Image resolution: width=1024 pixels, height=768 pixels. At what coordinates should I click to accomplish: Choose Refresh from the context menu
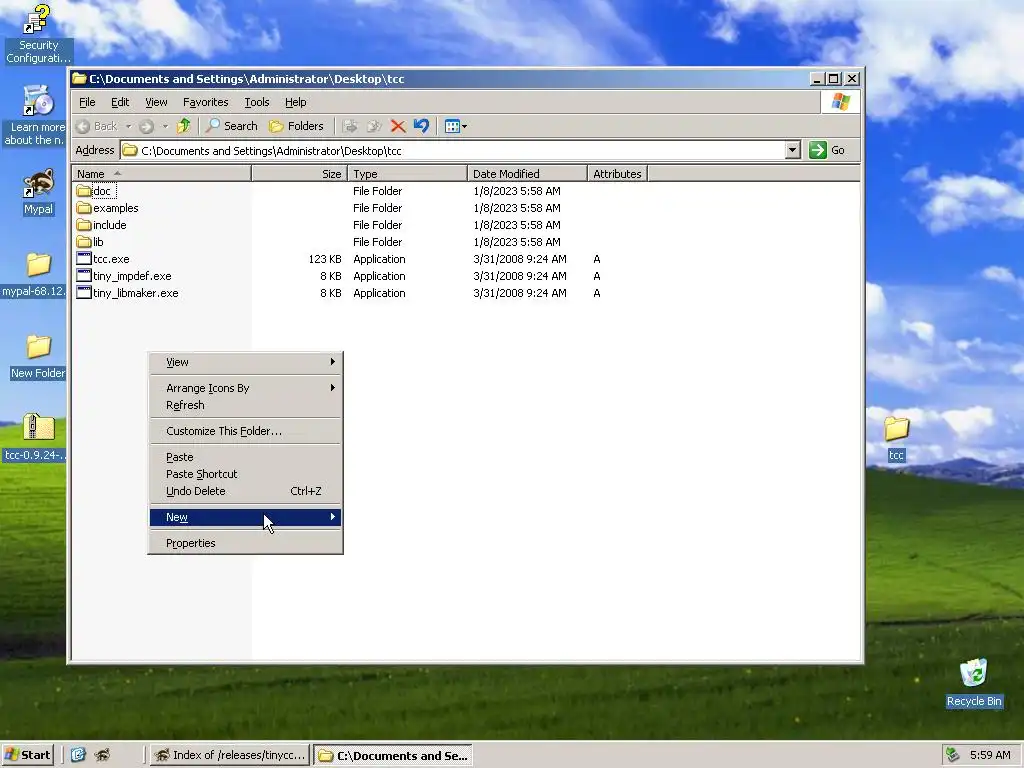pyautogui.click(x=246, y=405)
